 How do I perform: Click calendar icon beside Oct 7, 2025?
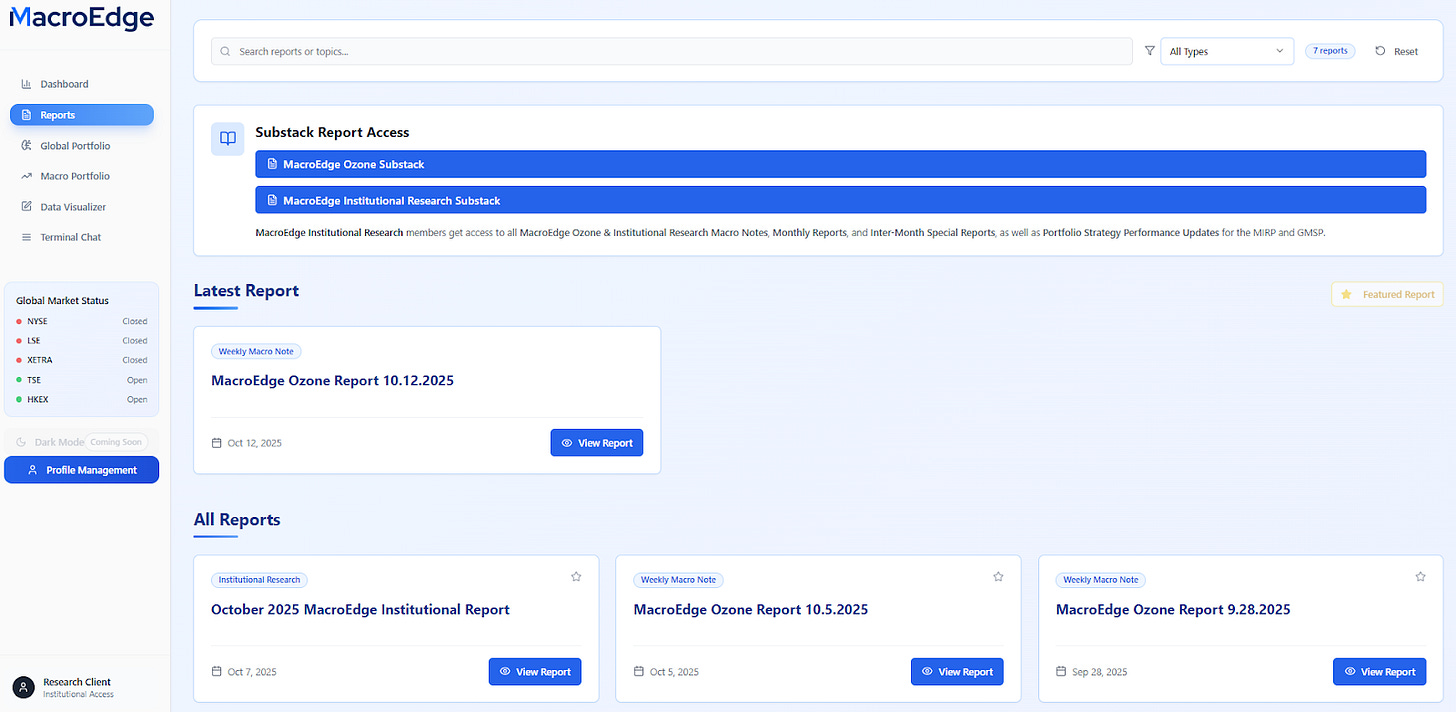[217, 672]
